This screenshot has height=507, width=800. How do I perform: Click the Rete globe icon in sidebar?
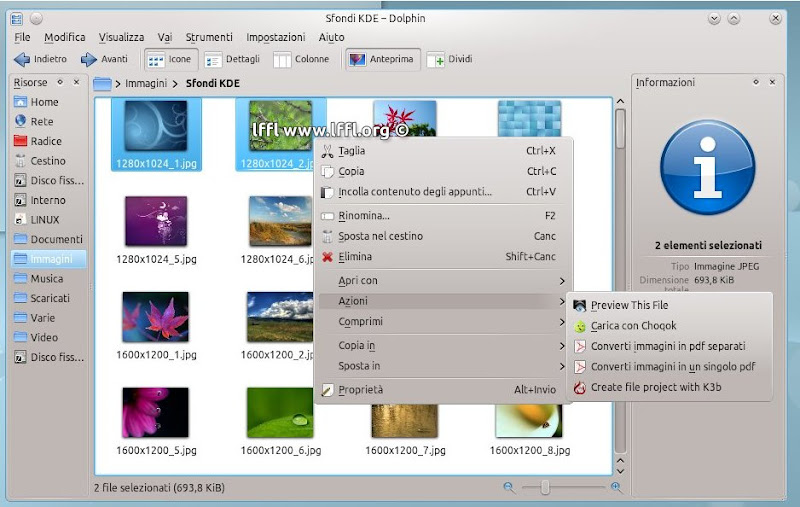click(x=21, y=122)
